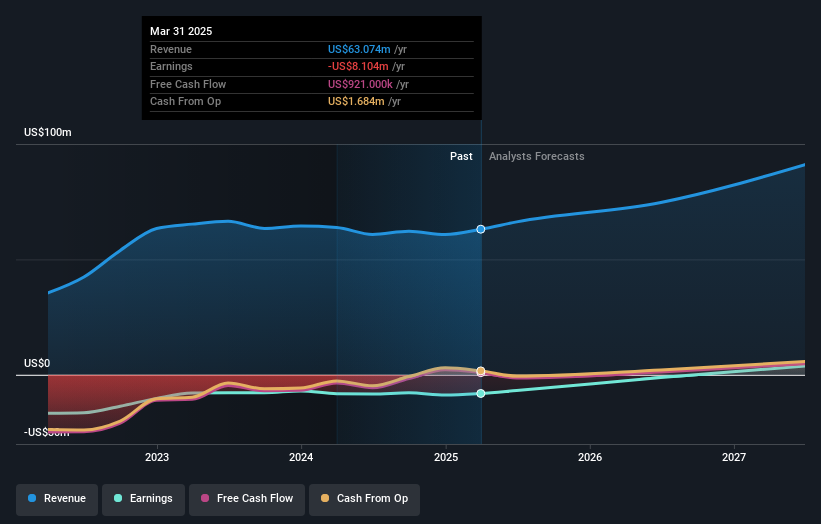821x524 pixels.
Task: Click the Earnings data point at Mar 2025
Action: pos(481,393)
